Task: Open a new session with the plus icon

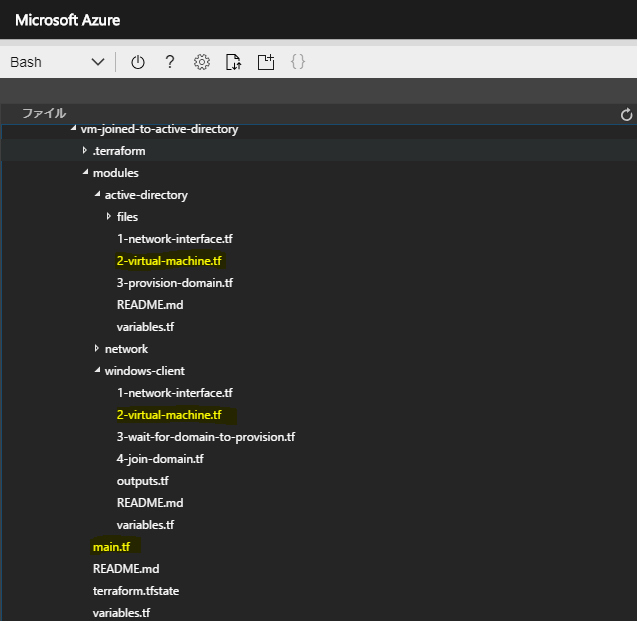Action: (x=266, y=62)
